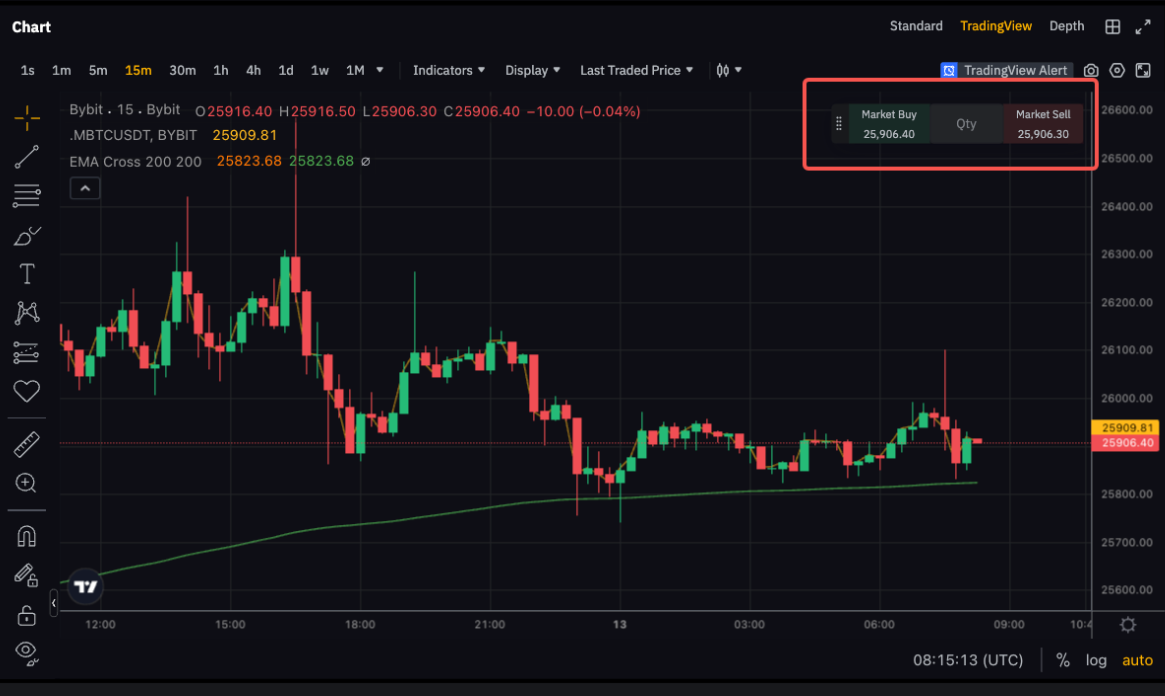This screenshot has width=1165, height=696.
Task: Toggle magnet mode in the left toolbar
Action: click(x=26, y=535)
